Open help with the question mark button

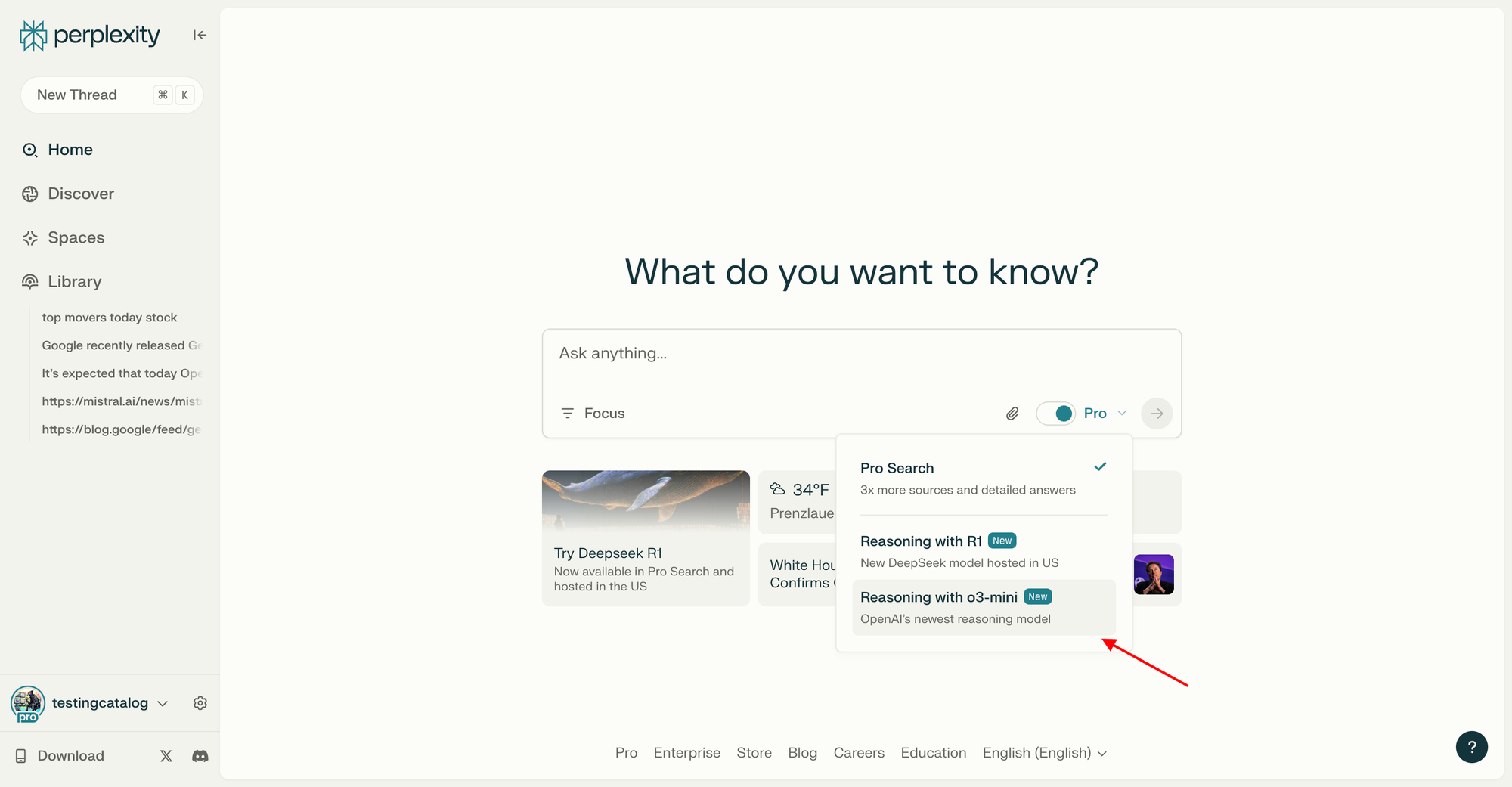(1472, 747)
